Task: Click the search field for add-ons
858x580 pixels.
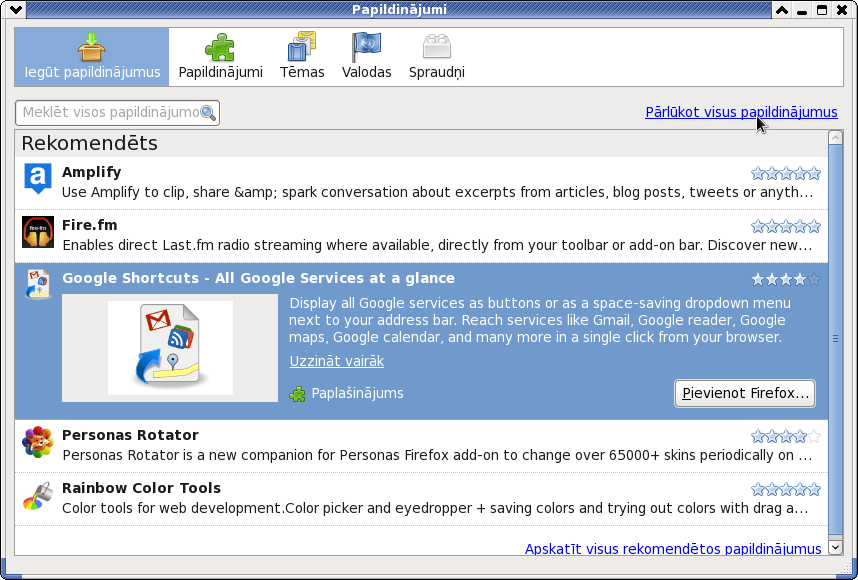Action: point(117,113)
